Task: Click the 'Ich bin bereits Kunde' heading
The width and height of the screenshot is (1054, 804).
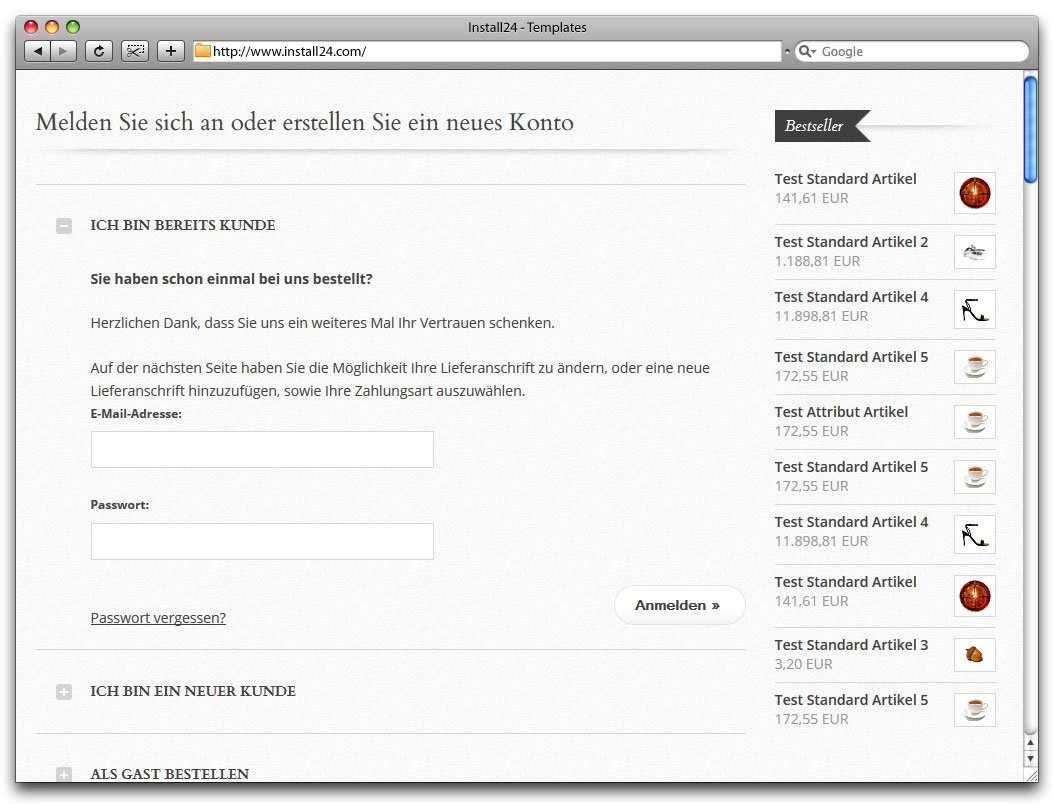Action: (183, 225)
